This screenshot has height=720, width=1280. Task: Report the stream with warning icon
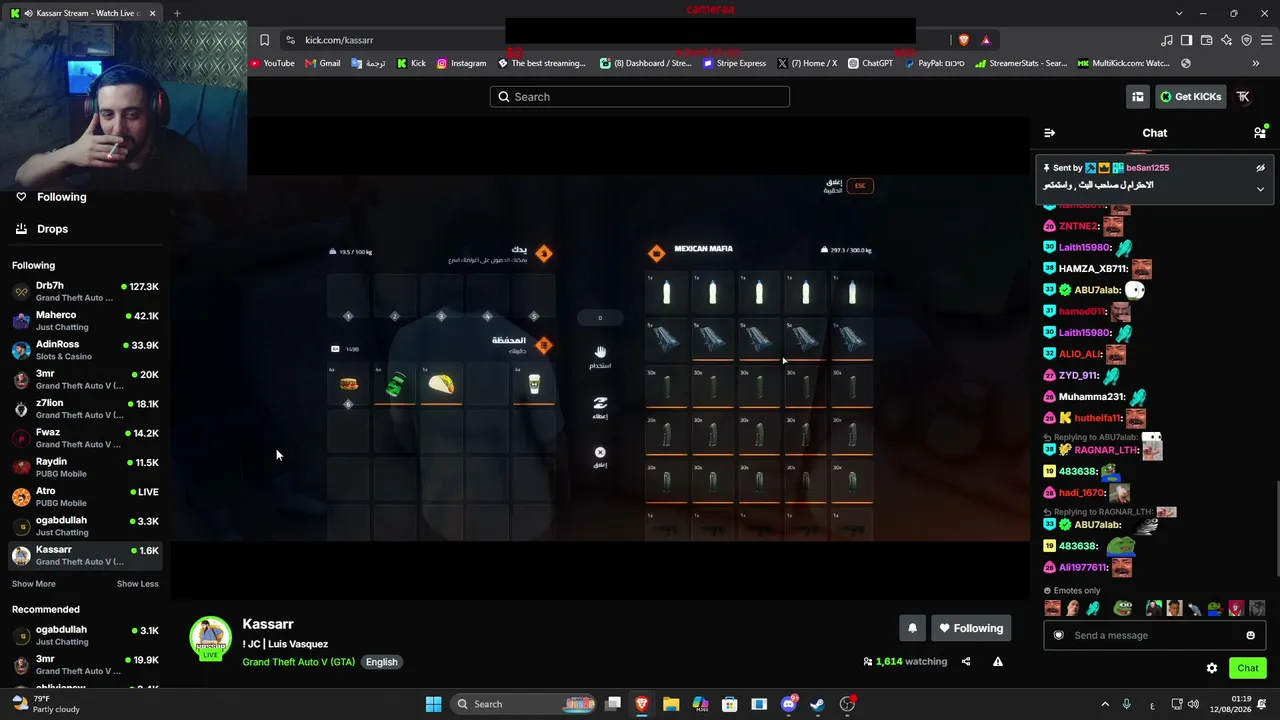tap(998, 662)
